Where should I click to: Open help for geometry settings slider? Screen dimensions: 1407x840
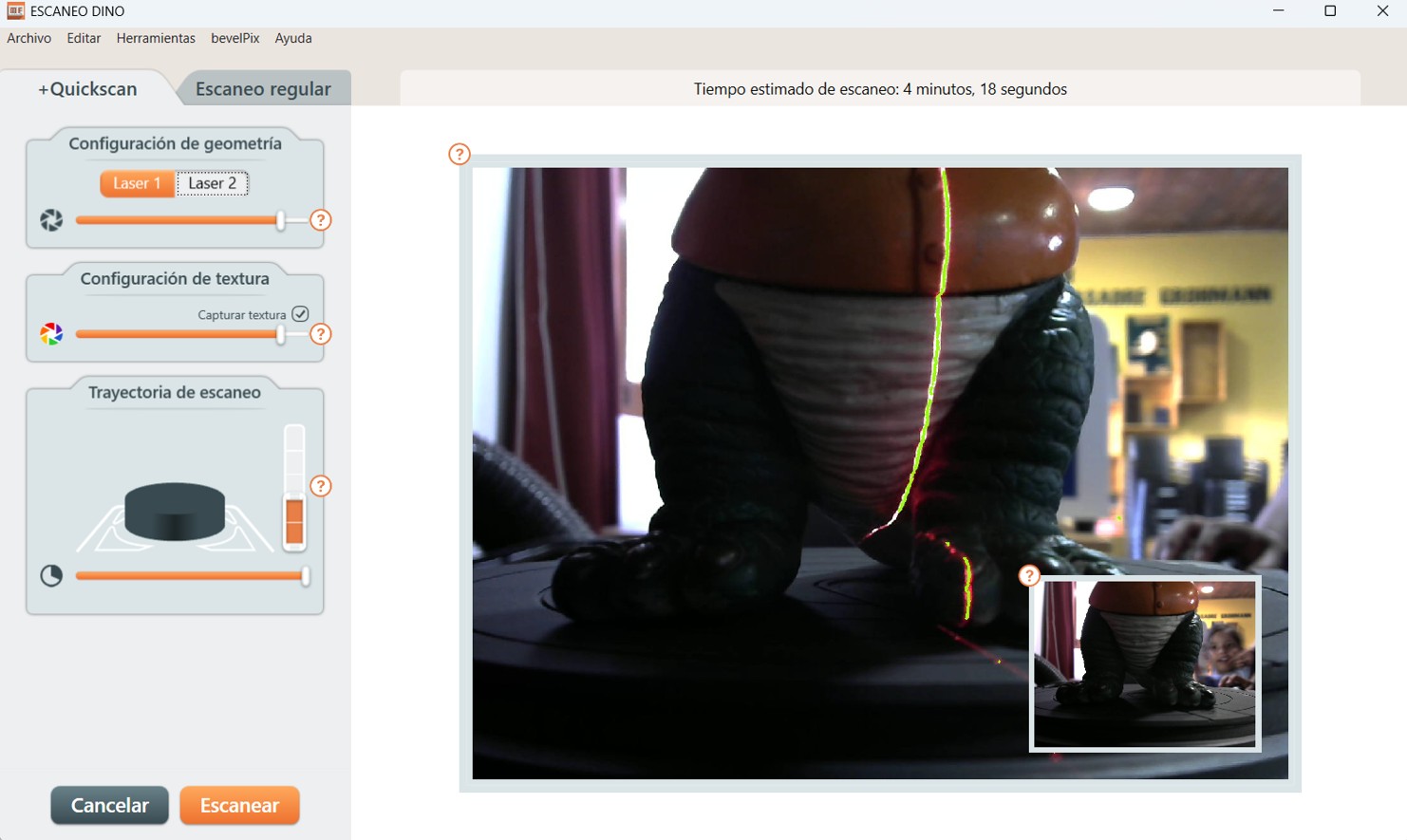[x=321, y=220]
